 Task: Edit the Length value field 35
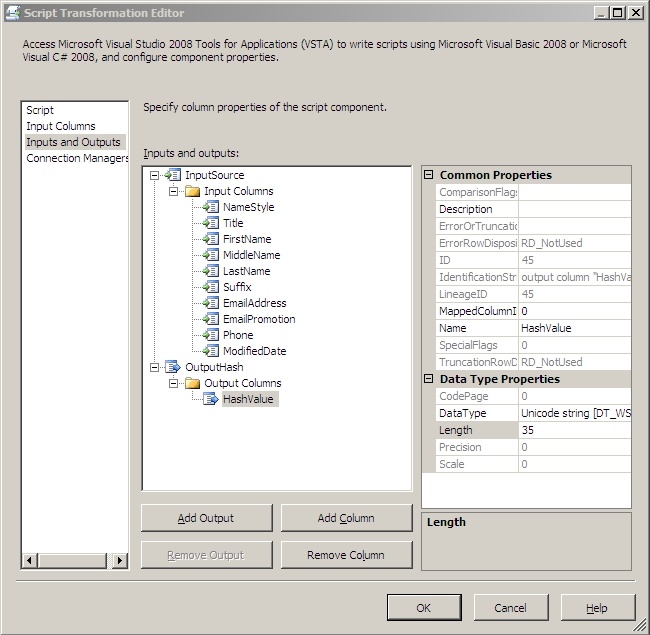[575, 430]
